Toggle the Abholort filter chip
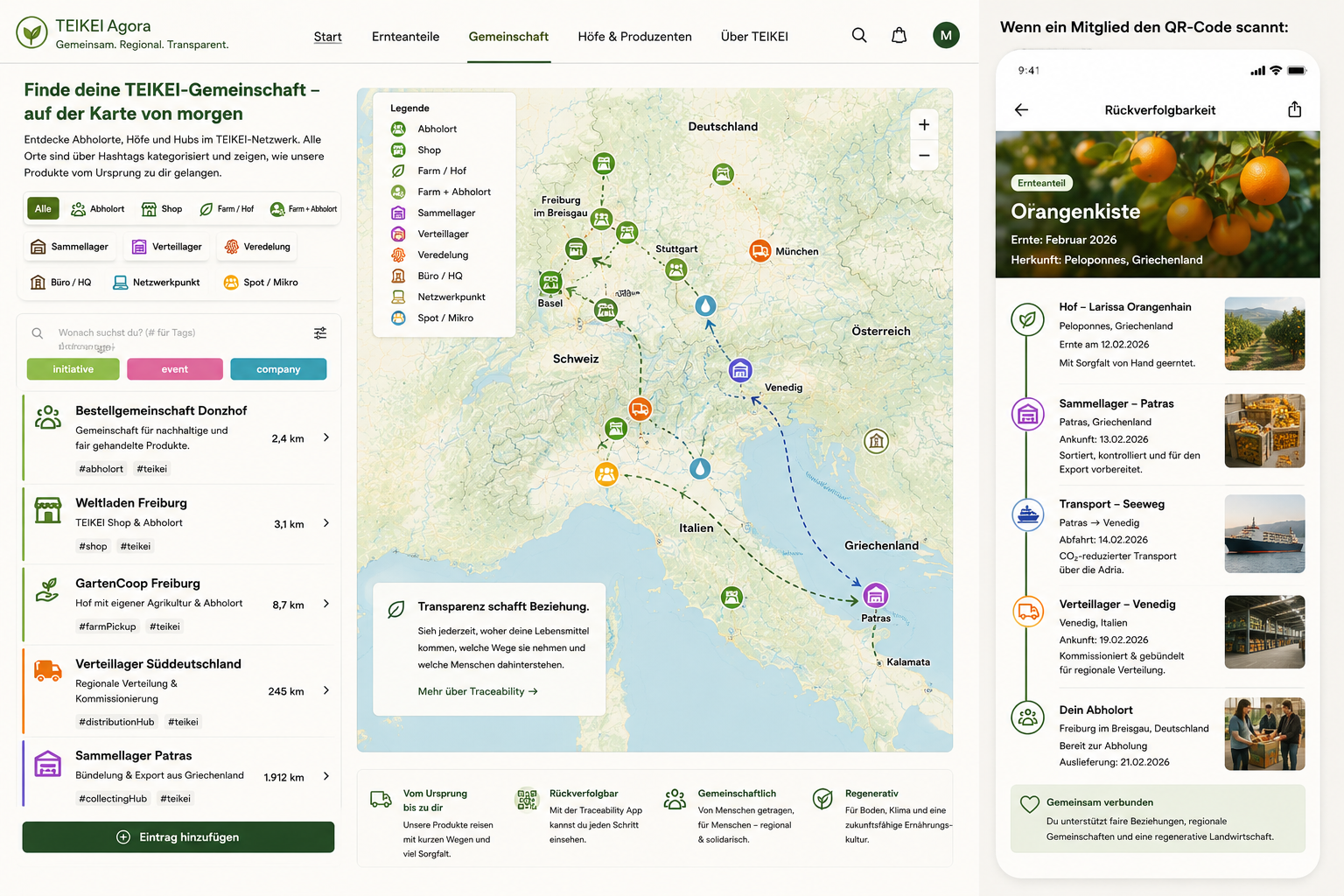The image size is (1344, 896). (98, 209)
